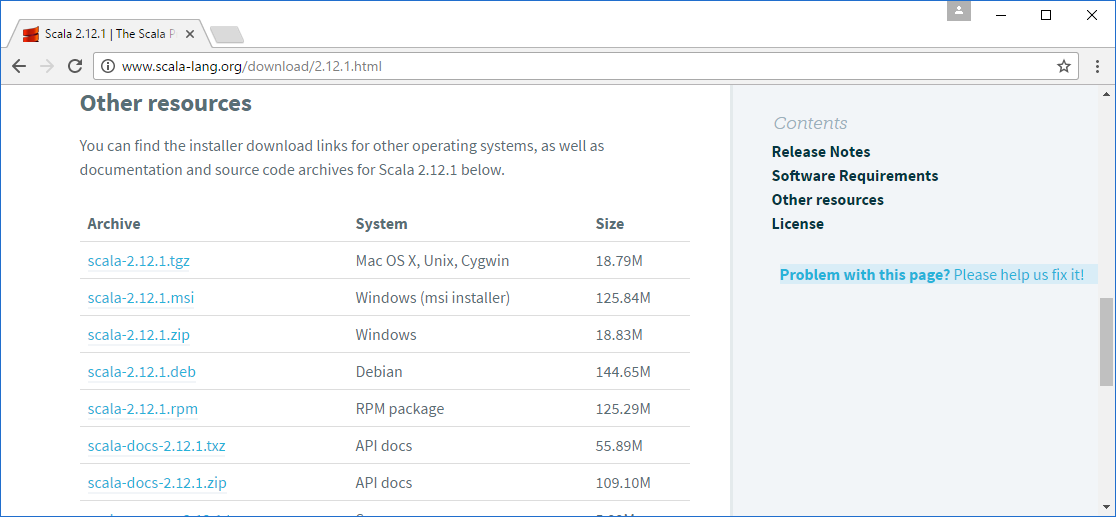
Task: Click 'API docs' cell in txz row
Action: pyautogui.click(x=384, y=446)
